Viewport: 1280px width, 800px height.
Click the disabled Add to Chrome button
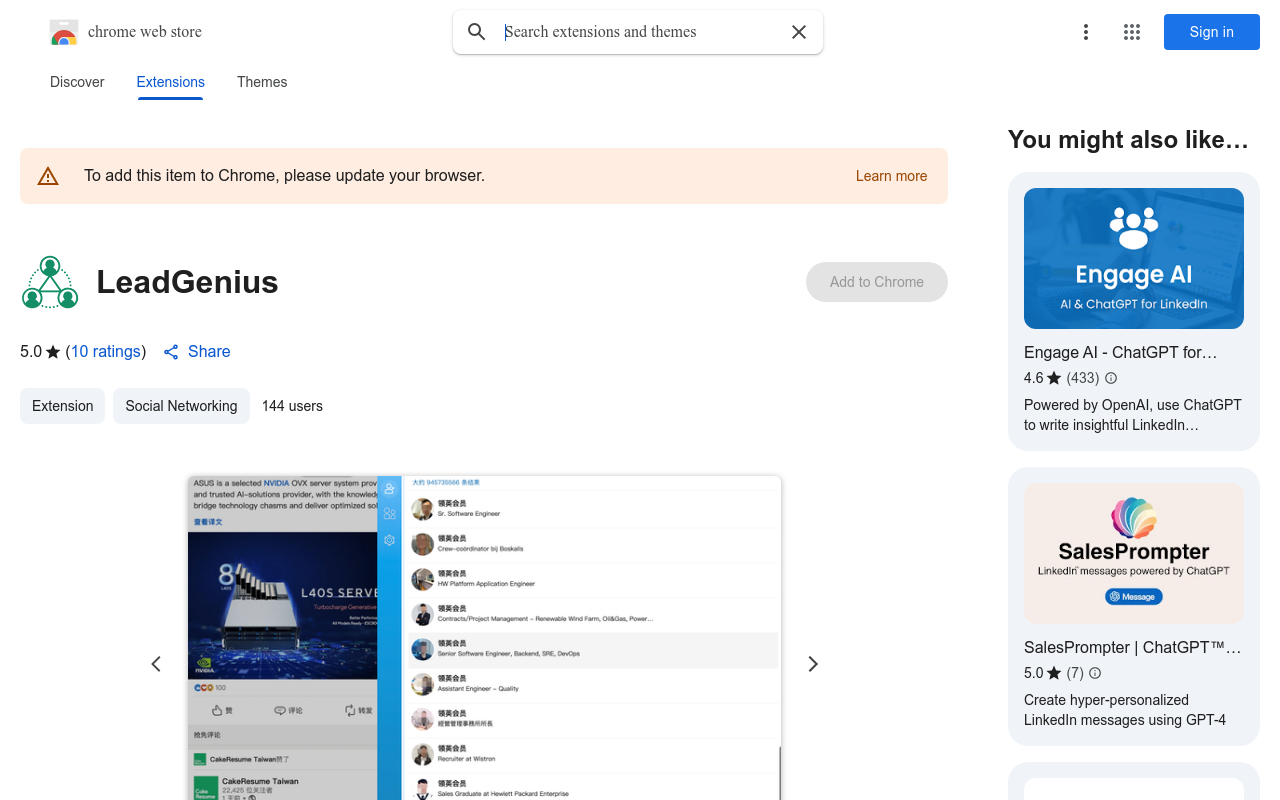pos(877,282)
